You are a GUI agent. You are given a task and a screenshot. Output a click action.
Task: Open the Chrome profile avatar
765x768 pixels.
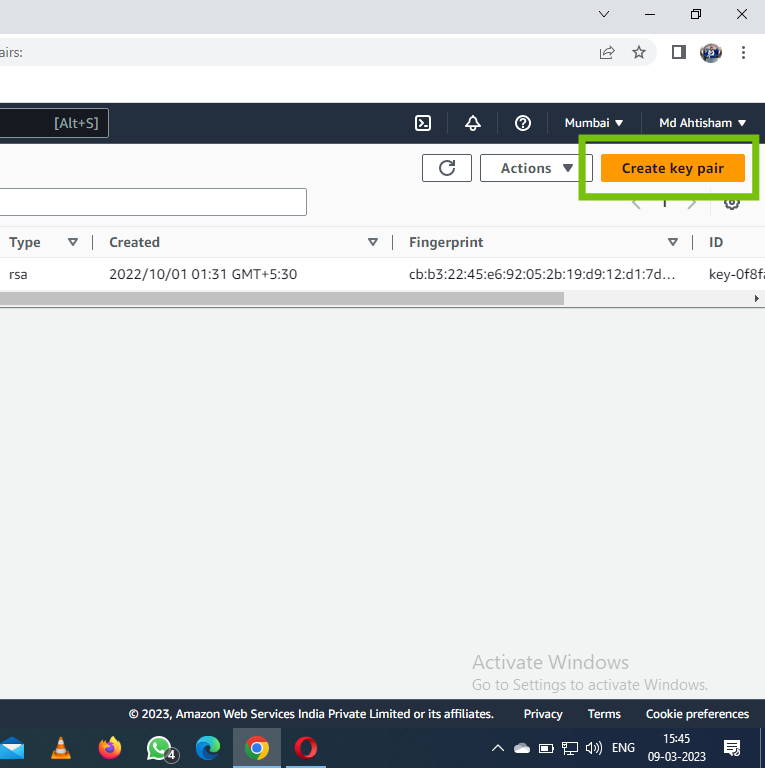[x=711, y=52]
